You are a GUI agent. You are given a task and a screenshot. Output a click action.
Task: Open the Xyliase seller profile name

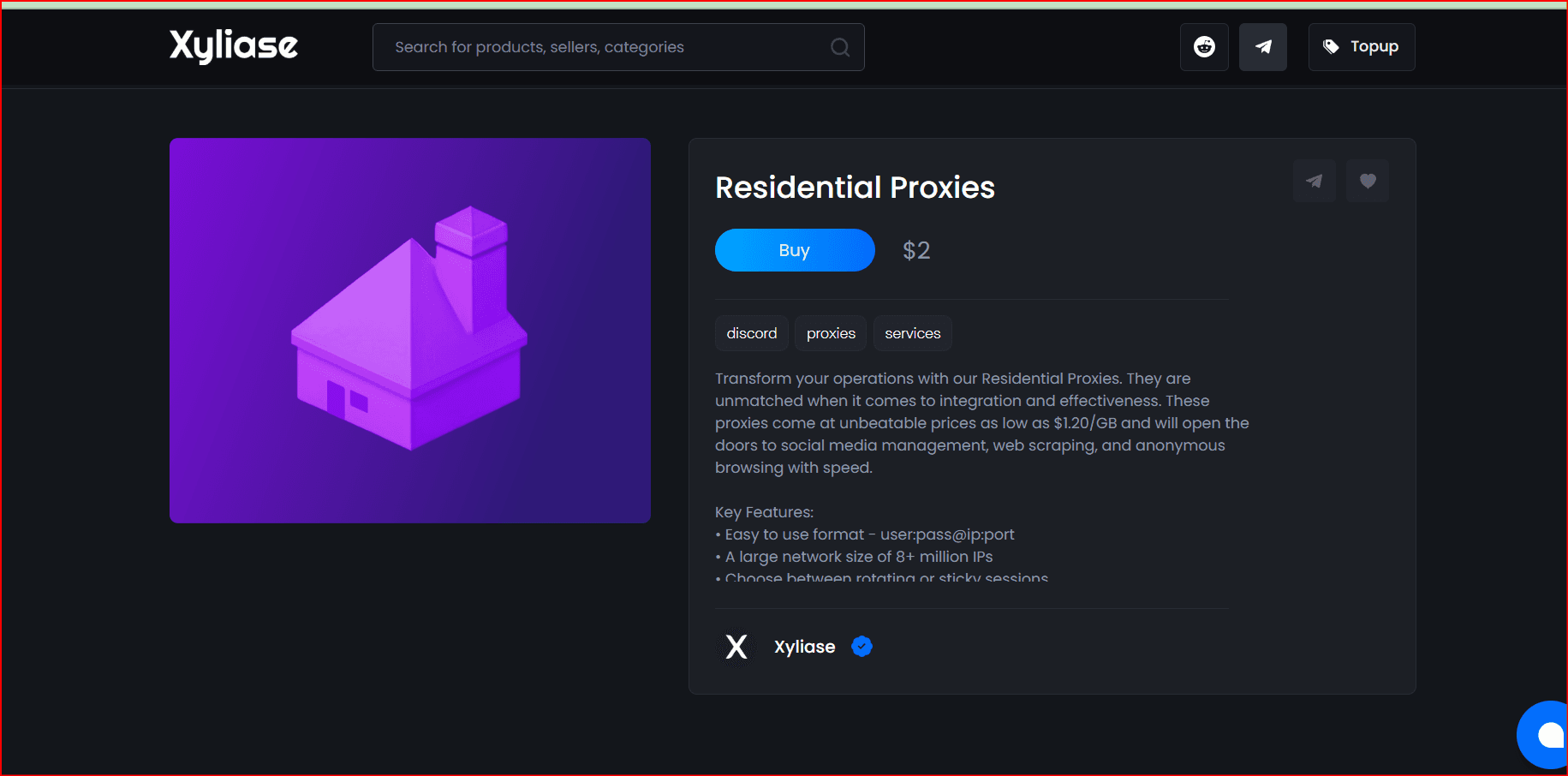click(804, 647)
